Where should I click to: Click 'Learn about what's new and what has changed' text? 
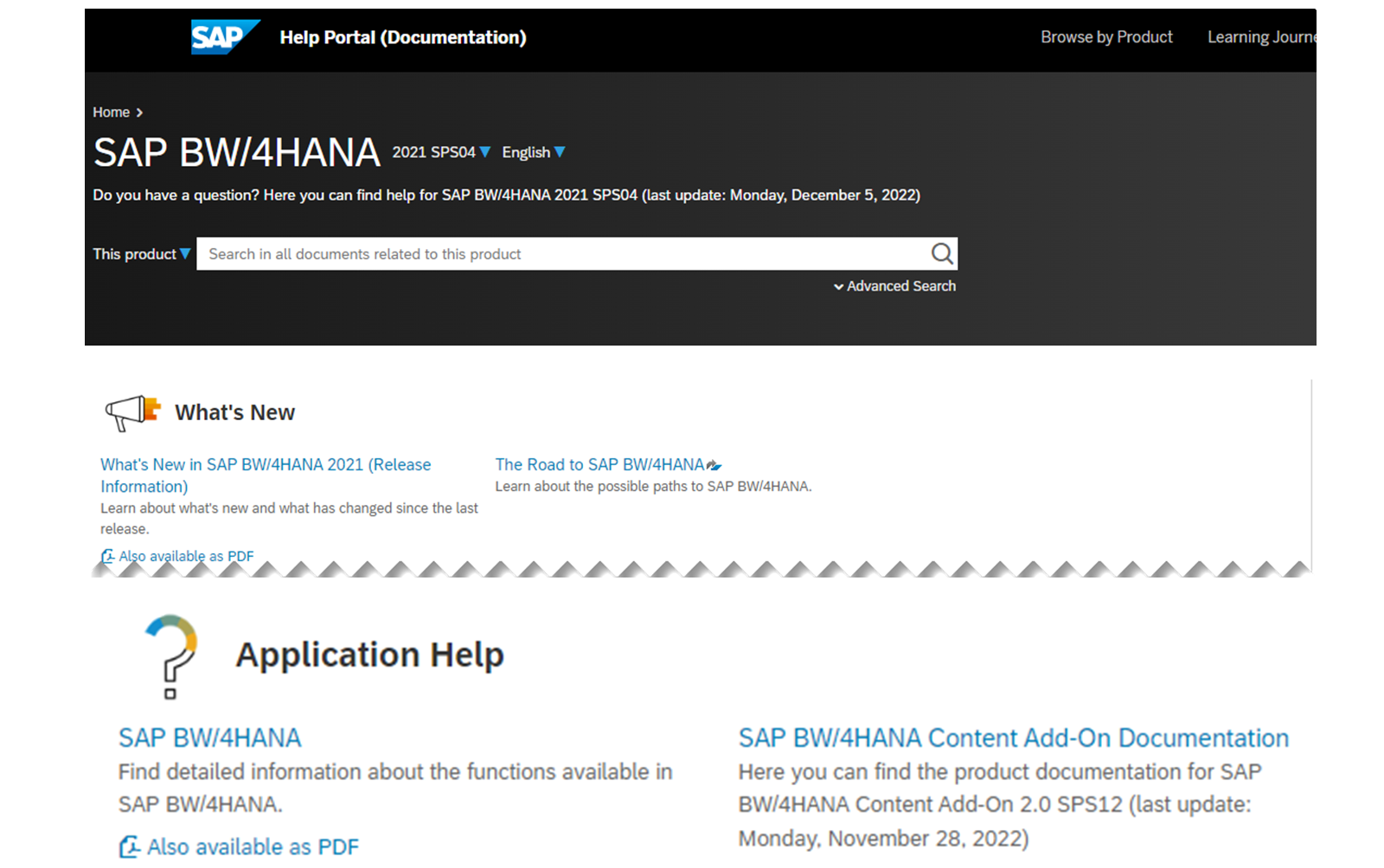(289, 519)
